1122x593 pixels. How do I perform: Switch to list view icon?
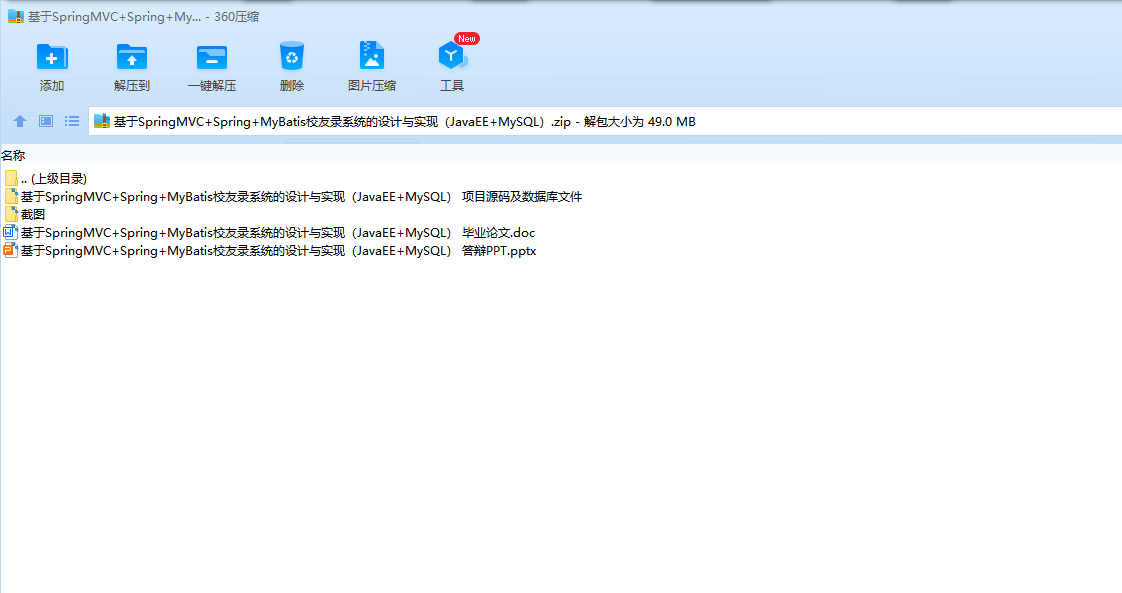coord(72,121)
